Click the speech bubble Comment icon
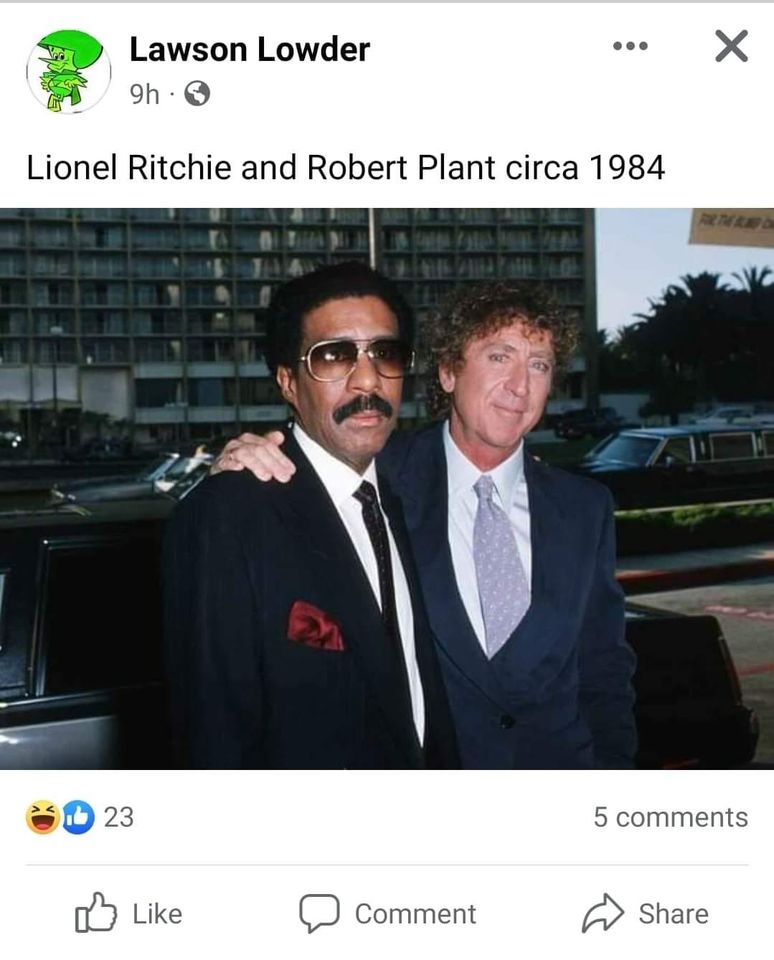 pos(319,913)
